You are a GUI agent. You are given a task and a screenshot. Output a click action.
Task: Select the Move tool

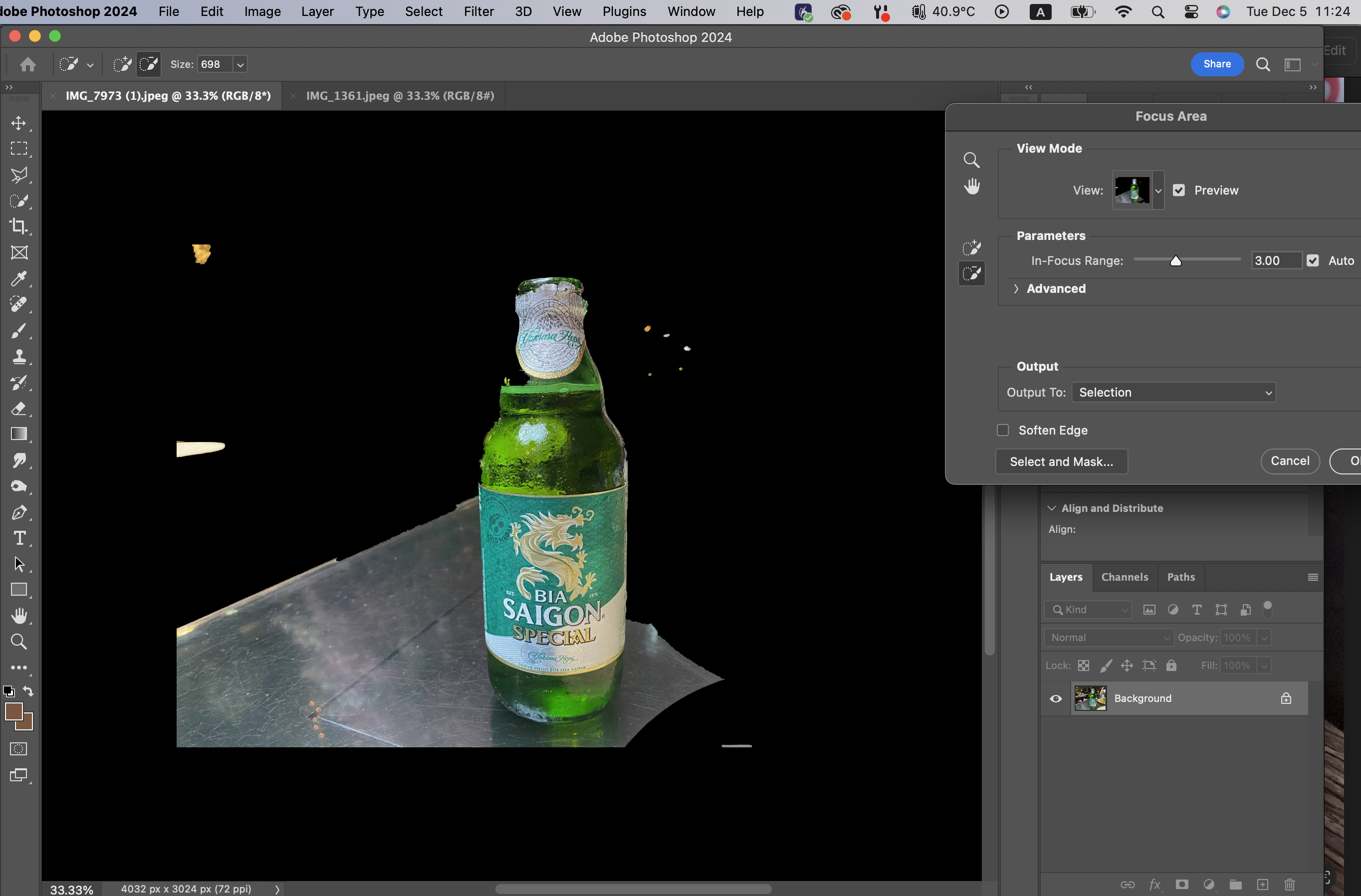point(19,123)
